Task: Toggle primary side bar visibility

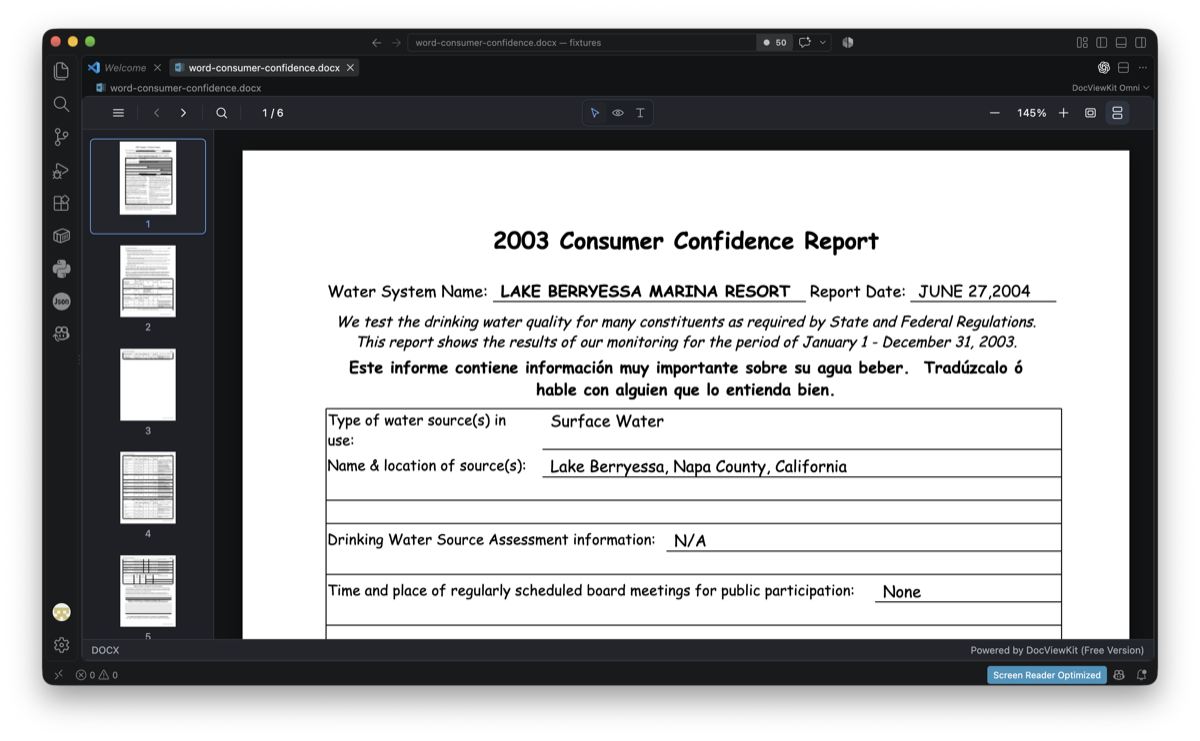Action: point(1102,42)
